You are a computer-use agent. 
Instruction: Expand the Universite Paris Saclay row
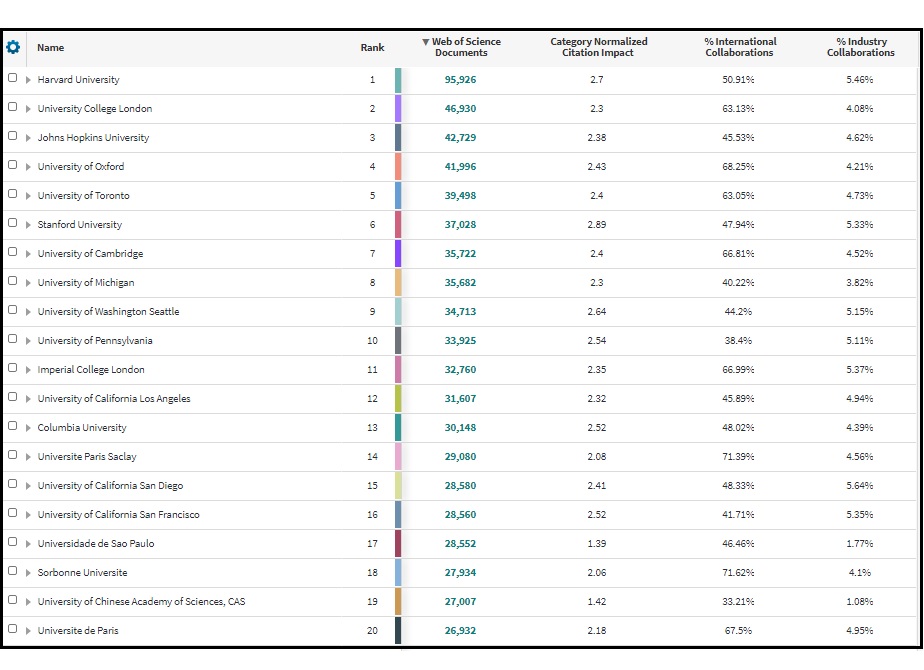pyautogui.click(x=28, y=457)
